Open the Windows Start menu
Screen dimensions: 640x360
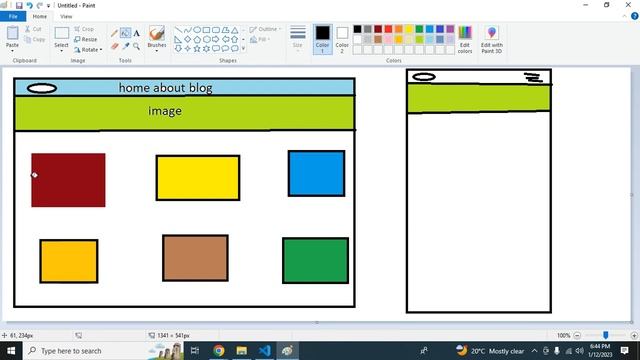tap(11, 351)
